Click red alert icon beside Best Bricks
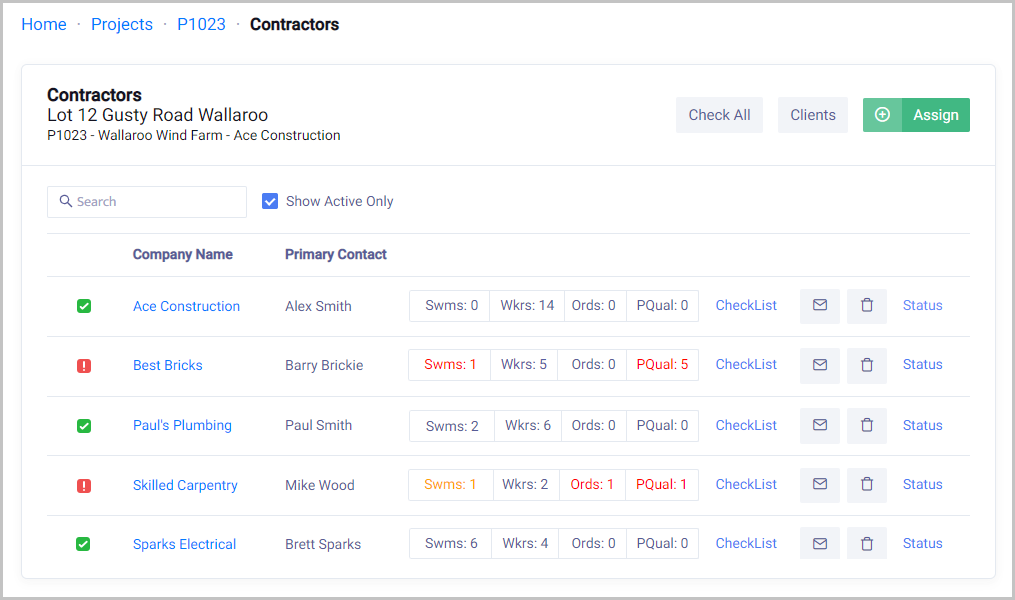The height and width of the screenshot is (600, 1015). click(84, 366)
